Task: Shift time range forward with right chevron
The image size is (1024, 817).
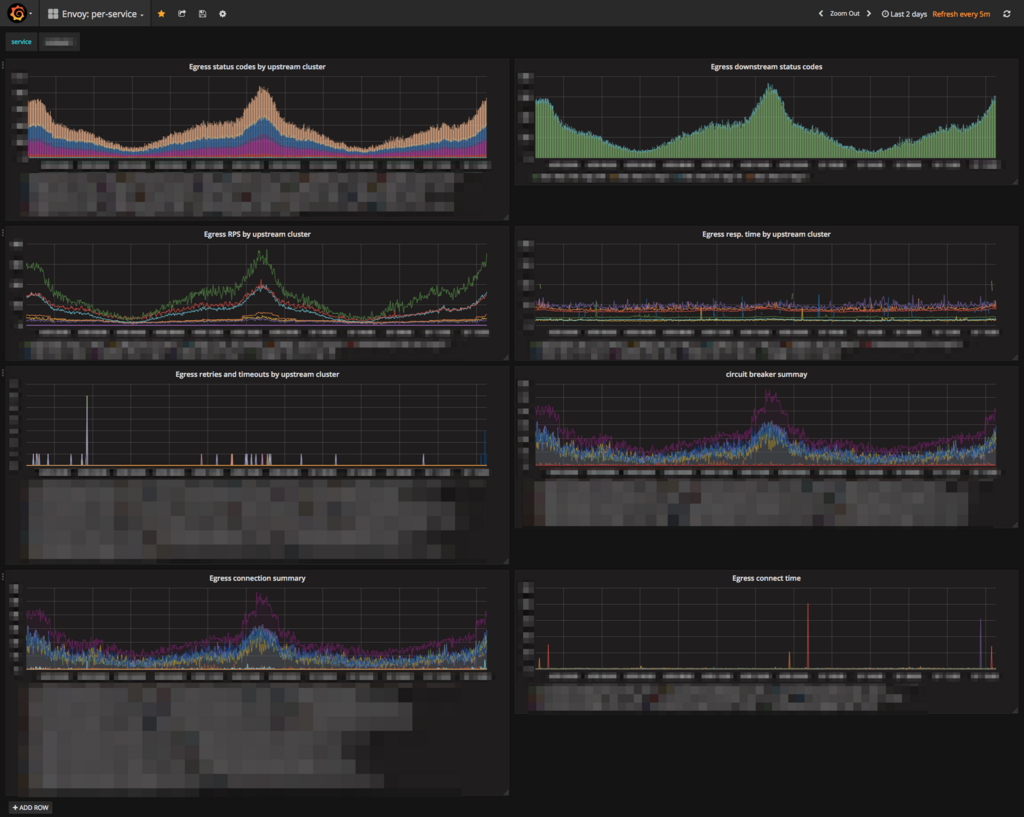Action: tap(868, 14)
